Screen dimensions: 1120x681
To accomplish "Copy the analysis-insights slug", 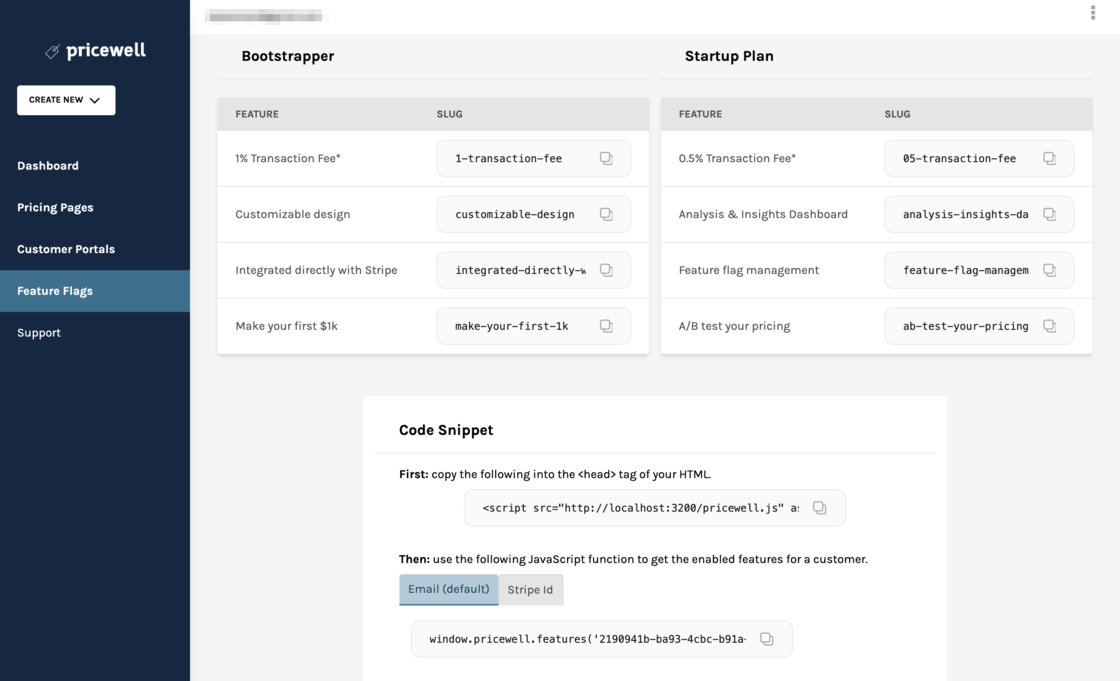I will pos(1049,214).
